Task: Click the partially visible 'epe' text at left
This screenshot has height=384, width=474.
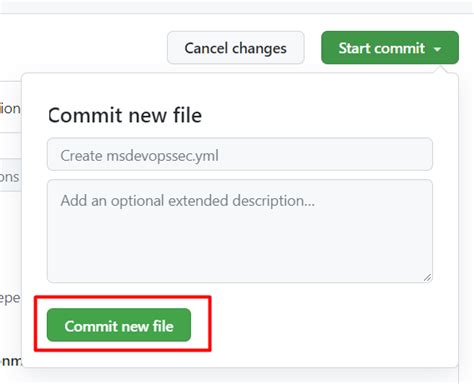Action: [x=10, y=298]
